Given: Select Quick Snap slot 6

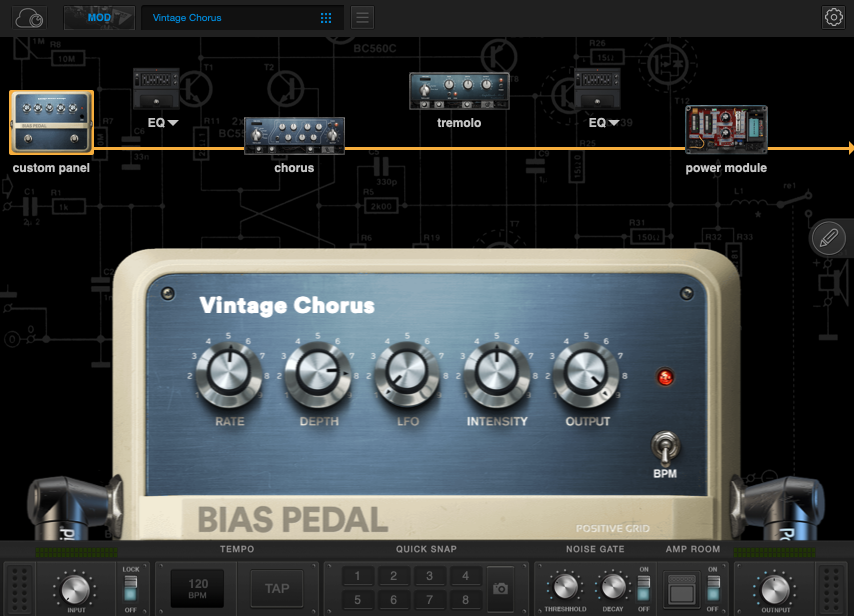Looking at the screenshot, I should [393, 600].
